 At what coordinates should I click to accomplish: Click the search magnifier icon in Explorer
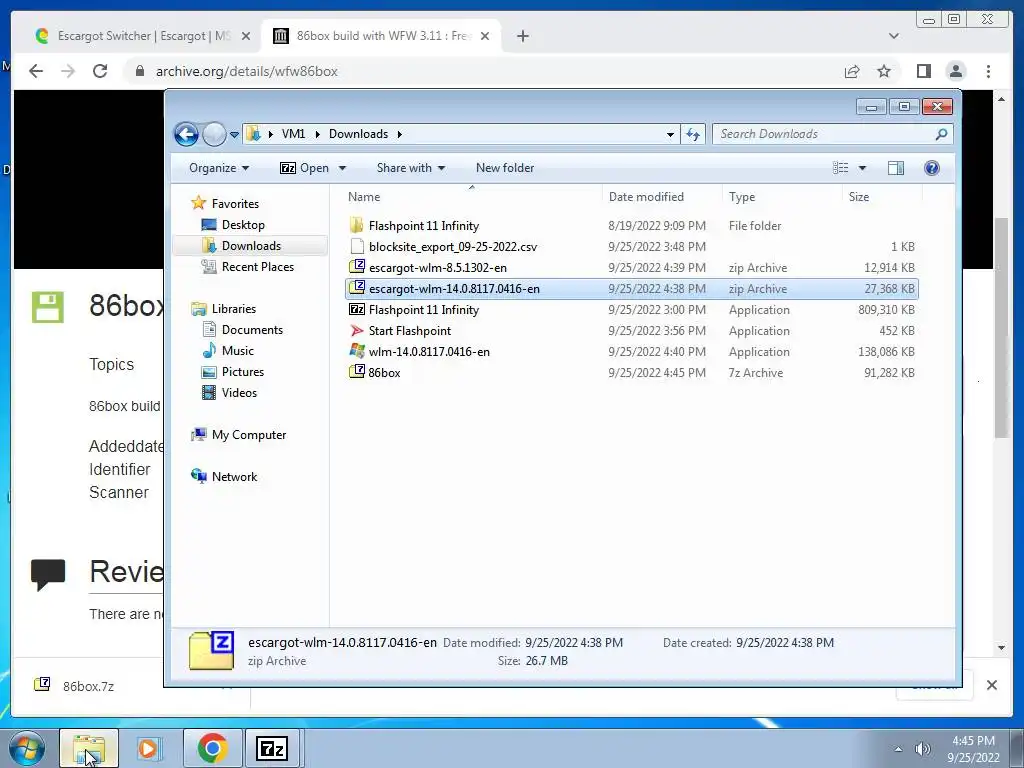coord(941,134)
